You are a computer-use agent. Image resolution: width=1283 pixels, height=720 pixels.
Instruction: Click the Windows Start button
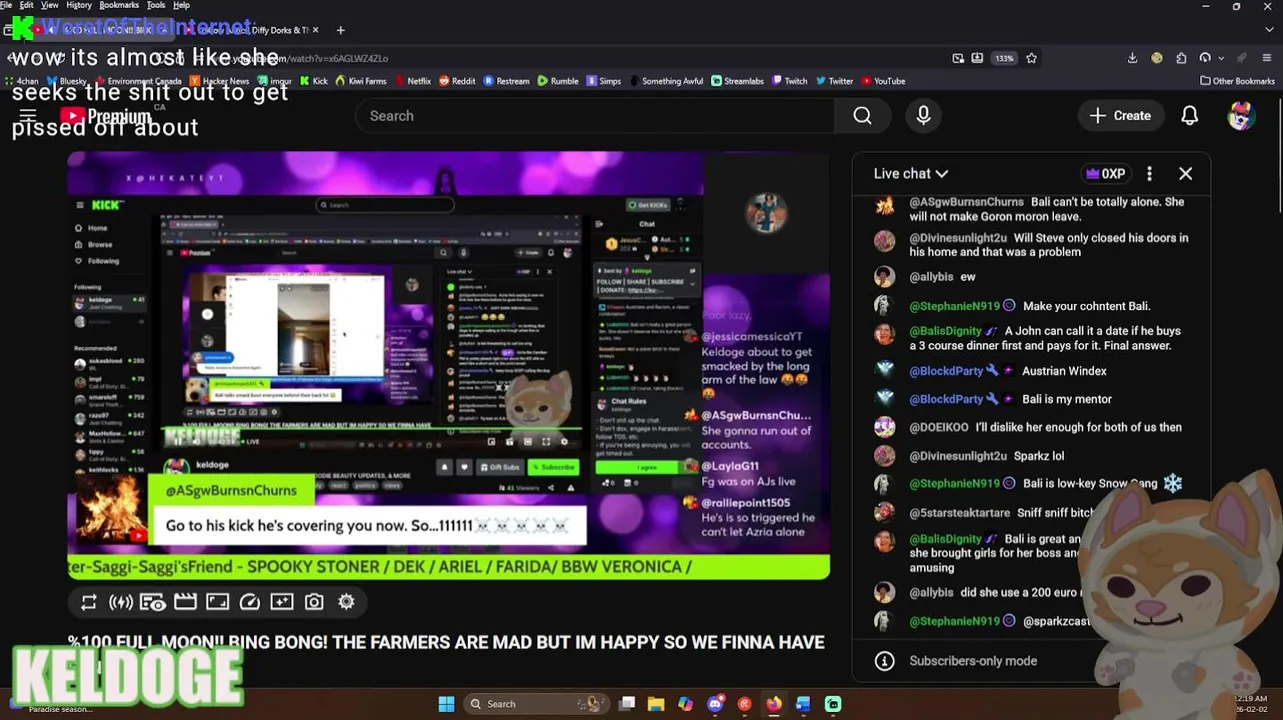pos(446,704)
